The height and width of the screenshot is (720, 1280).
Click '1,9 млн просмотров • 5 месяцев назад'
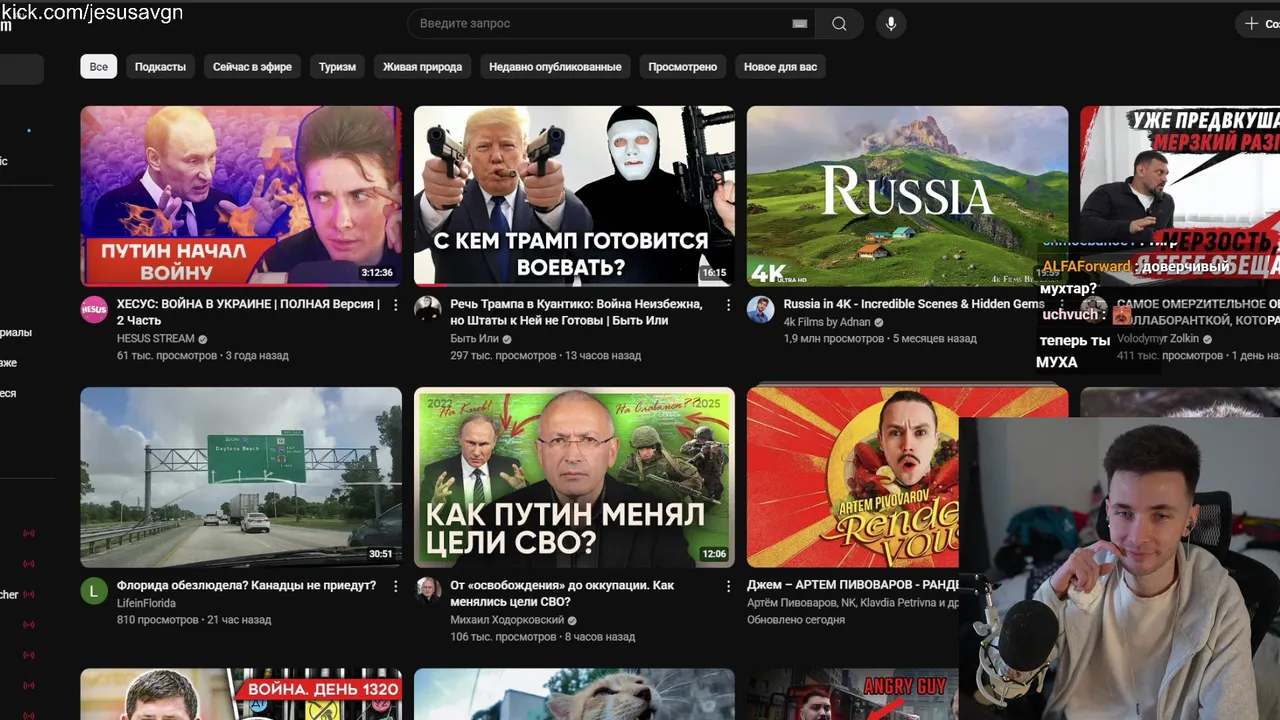[880, 339]
